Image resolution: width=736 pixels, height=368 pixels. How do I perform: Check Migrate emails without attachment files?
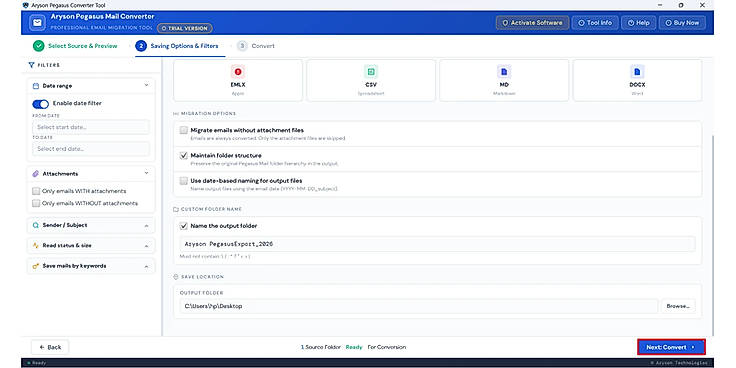pos(184,130)
